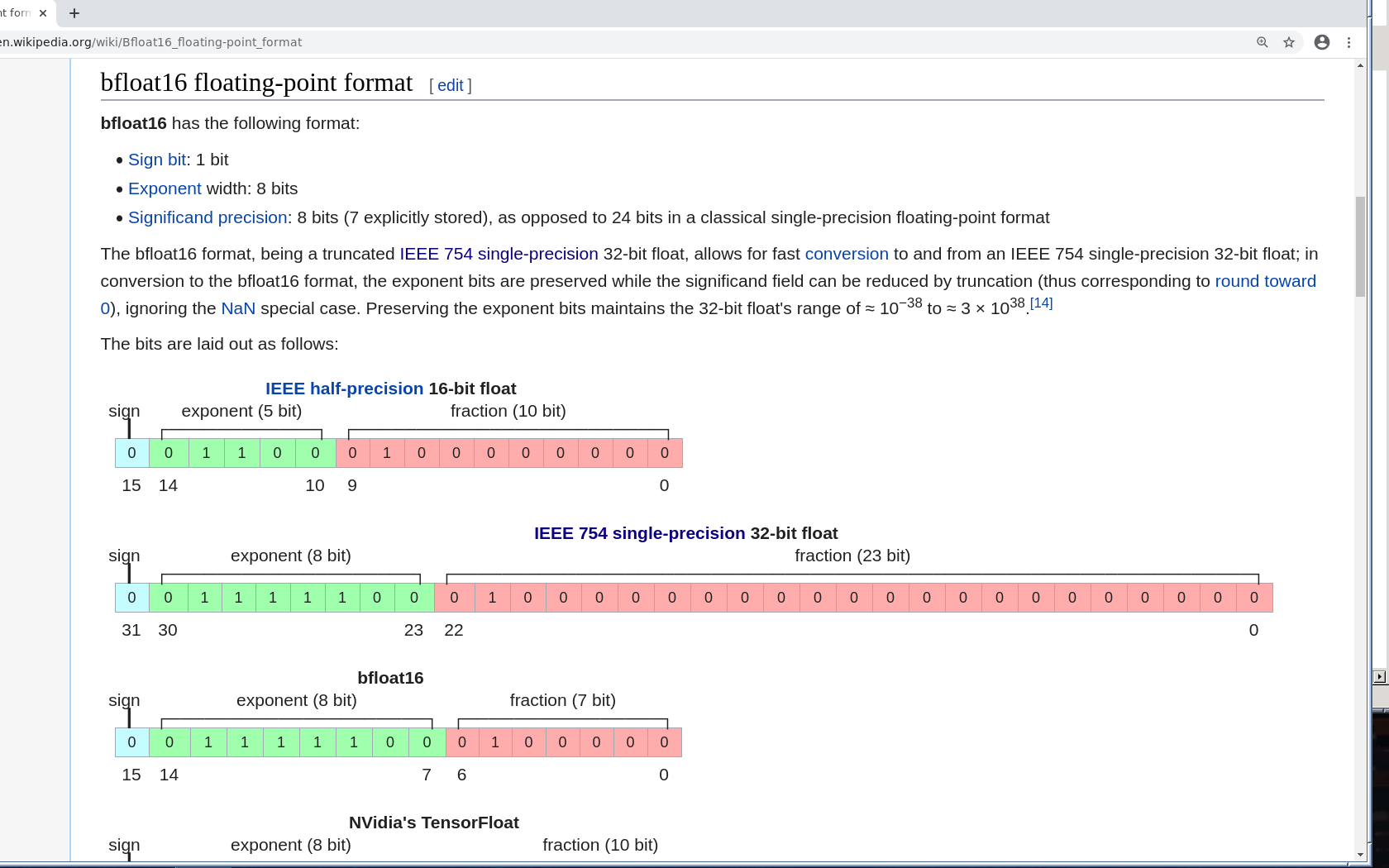The image size is (1389, 868).
Task: Open the NaN link
Action: point(238,308)
